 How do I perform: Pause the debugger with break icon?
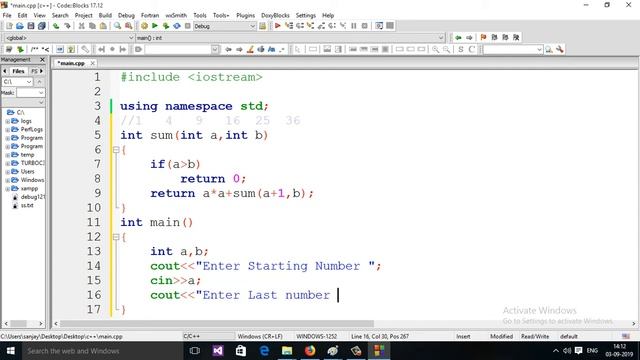354,26
